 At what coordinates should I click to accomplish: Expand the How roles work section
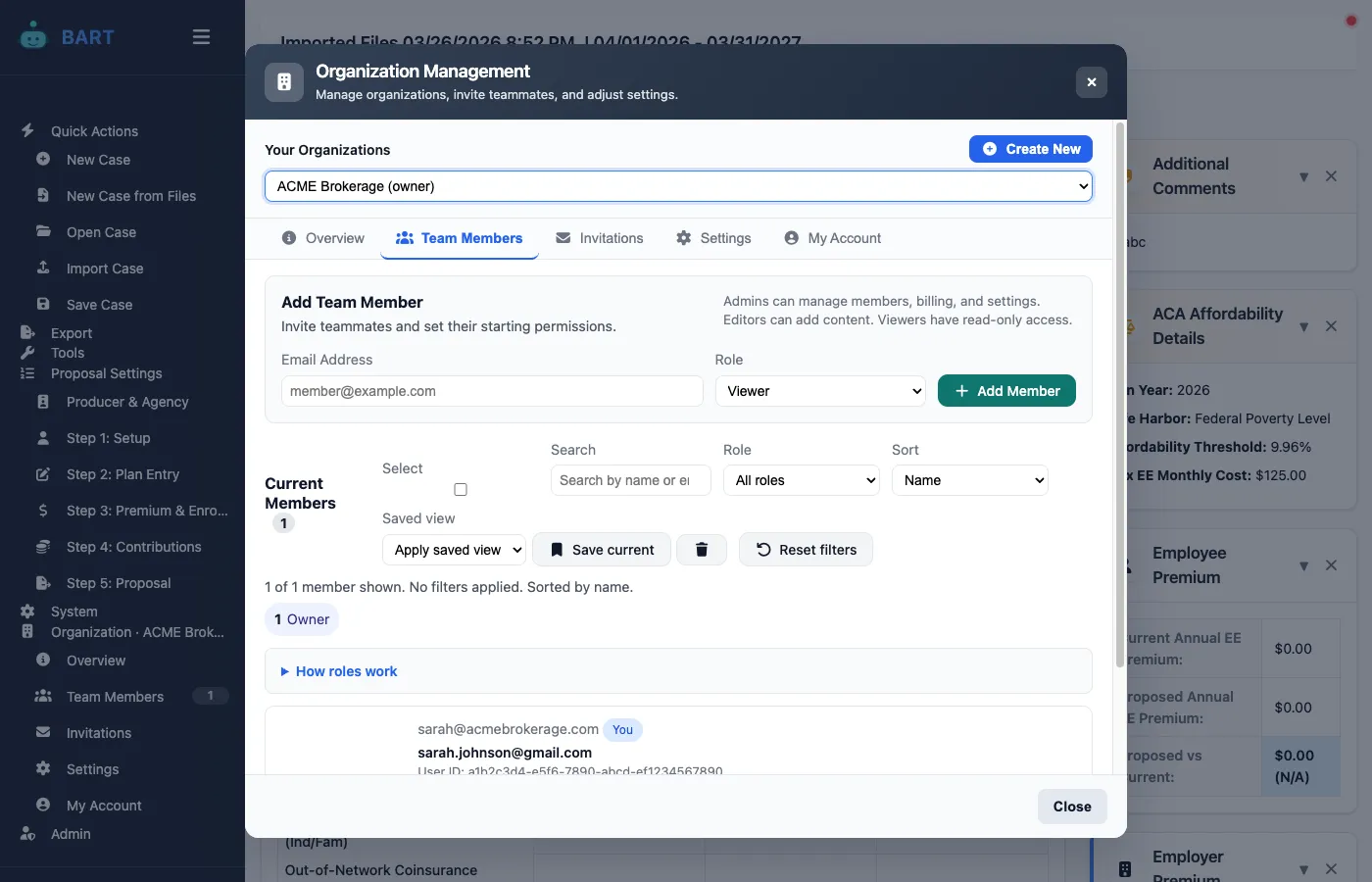coord(338,671)
